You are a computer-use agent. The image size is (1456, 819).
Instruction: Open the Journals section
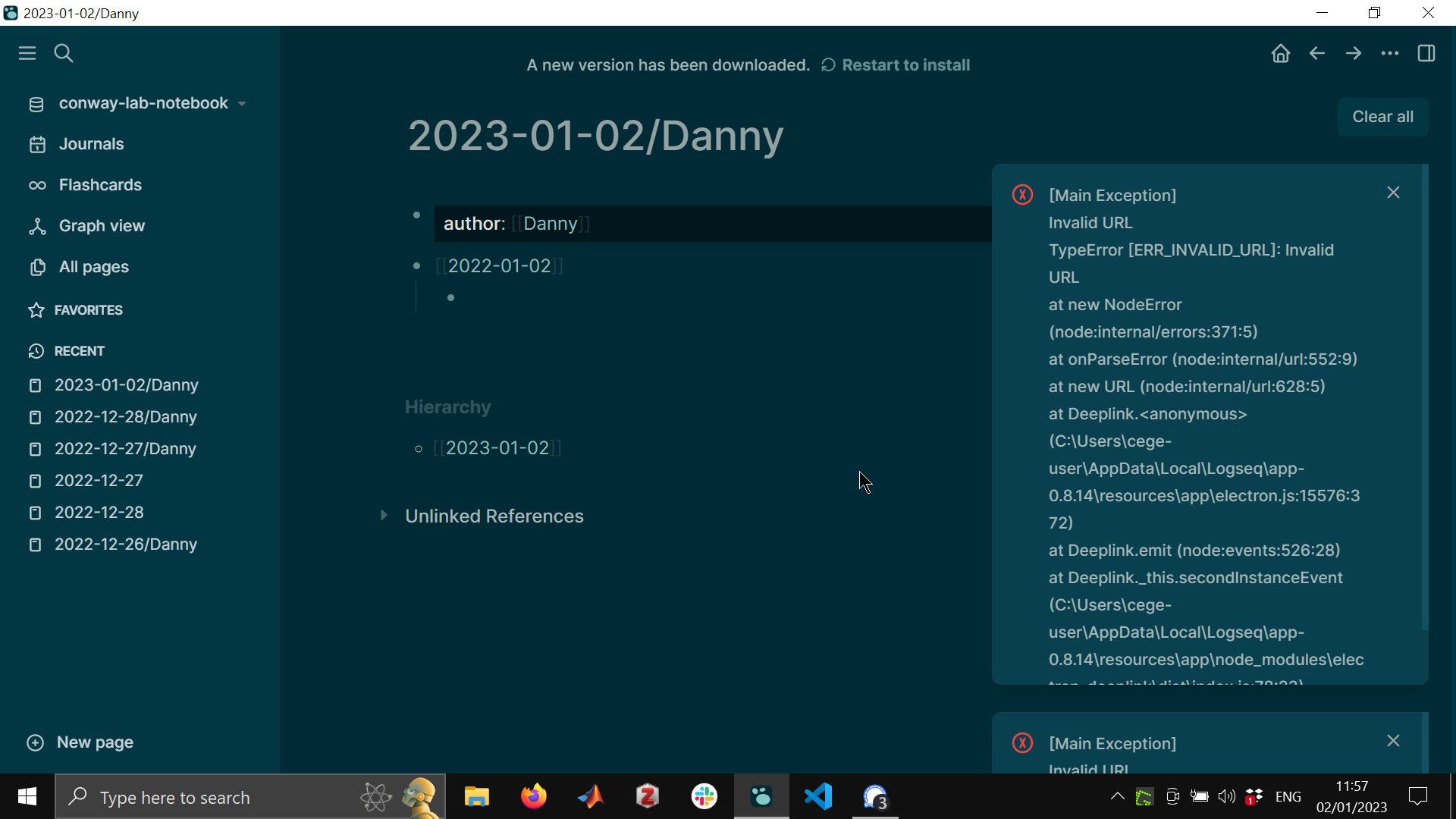click(x=91, y=143)
